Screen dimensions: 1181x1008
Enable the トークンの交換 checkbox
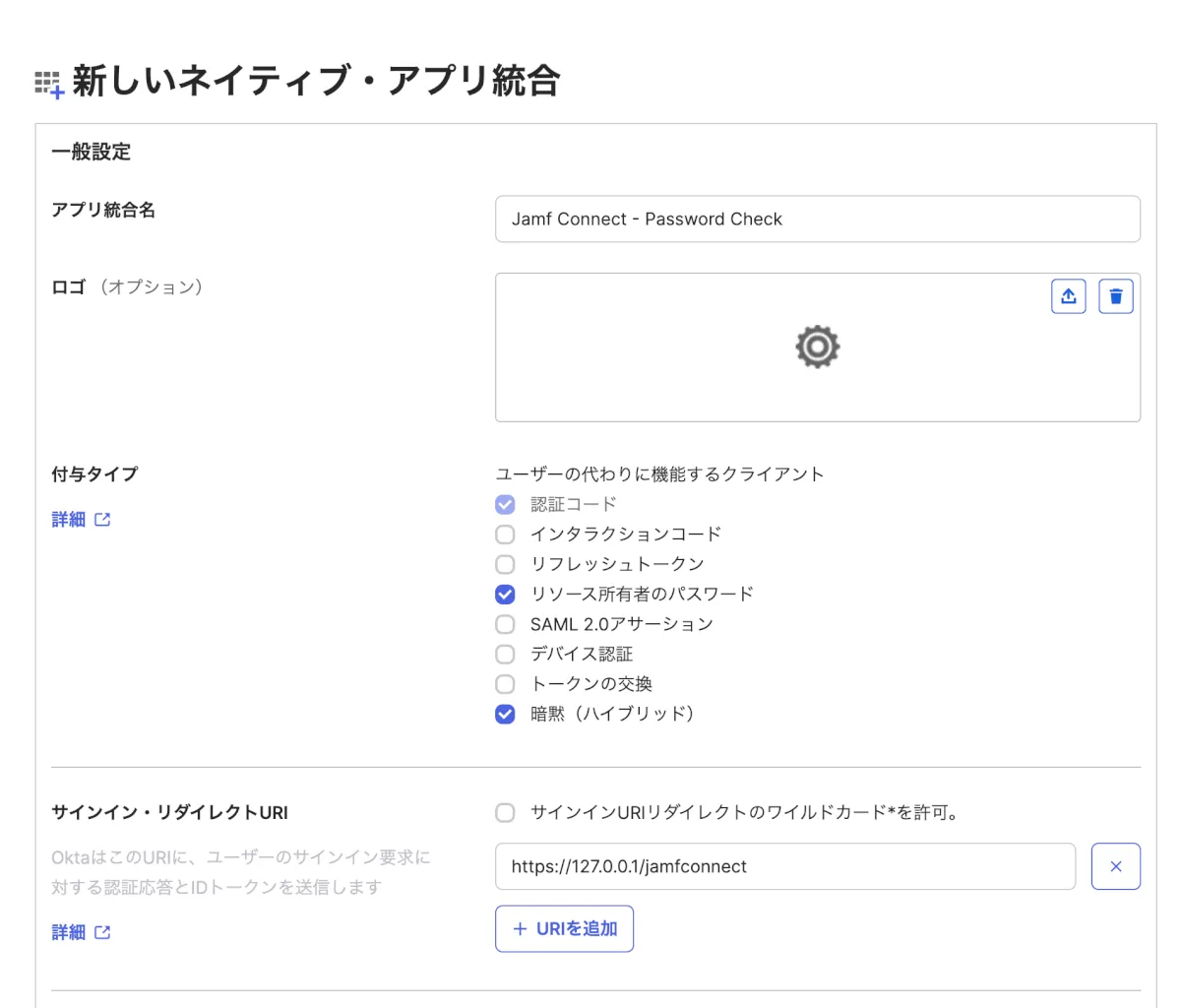coord(505,684)
